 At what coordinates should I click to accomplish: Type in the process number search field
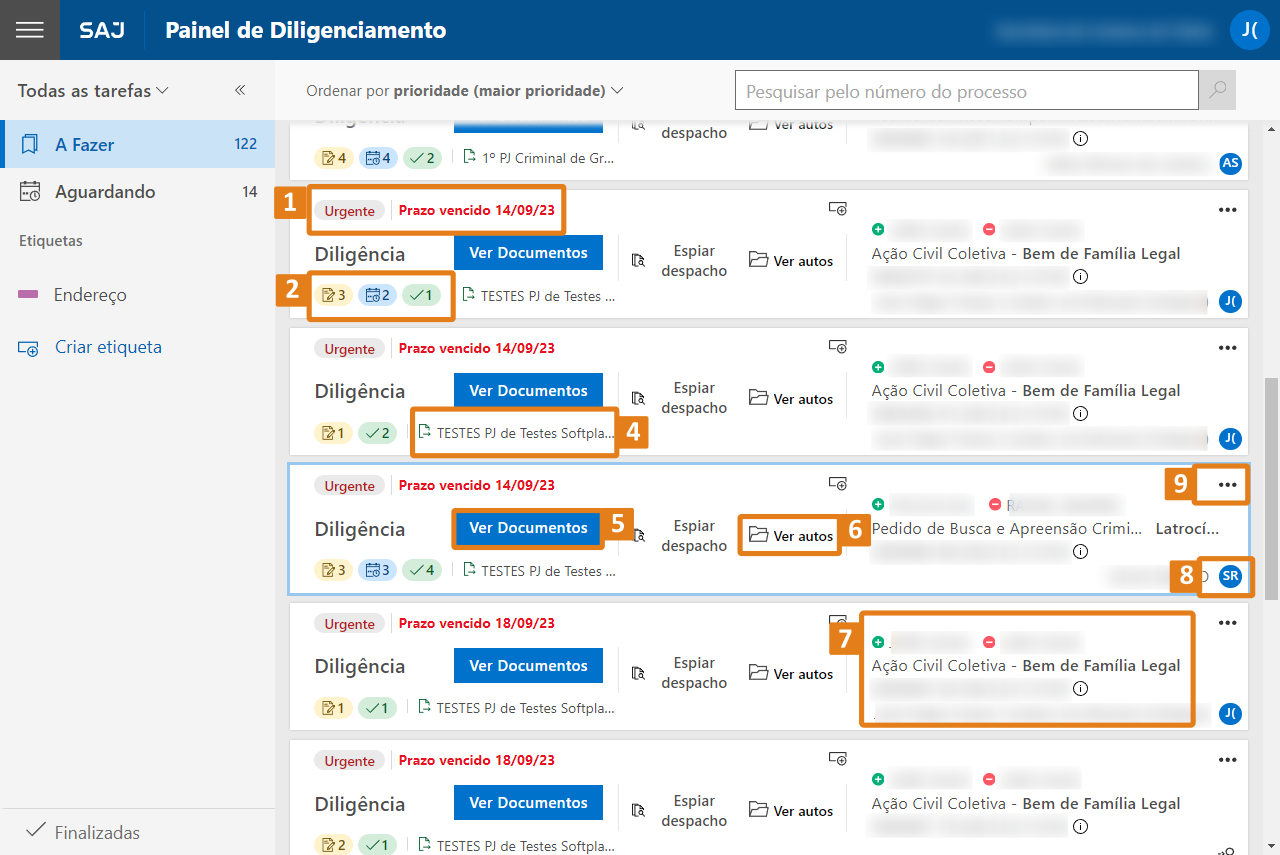pyautogui.click(x=966, y=91)
